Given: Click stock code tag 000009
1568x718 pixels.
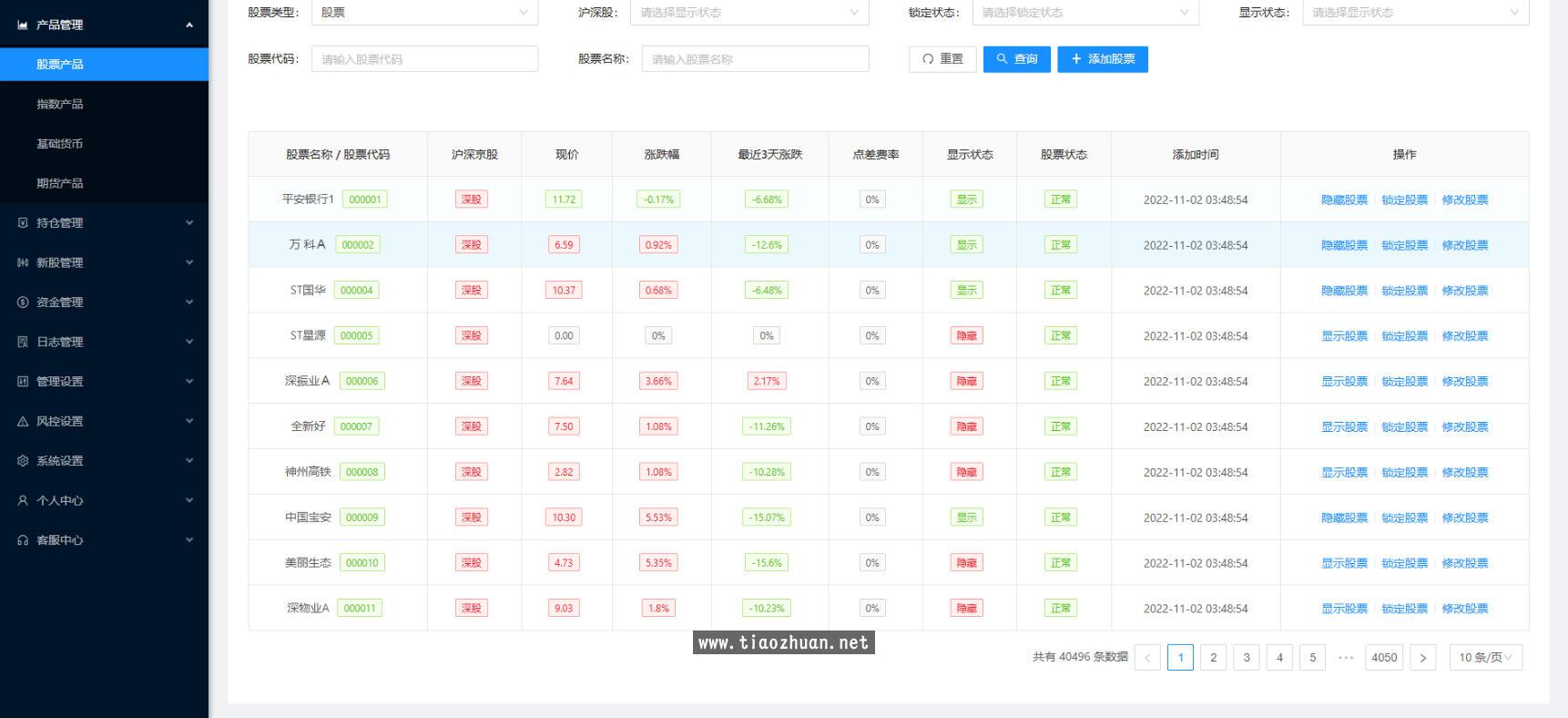Looking at the screenshot, I should click(361, 518).
